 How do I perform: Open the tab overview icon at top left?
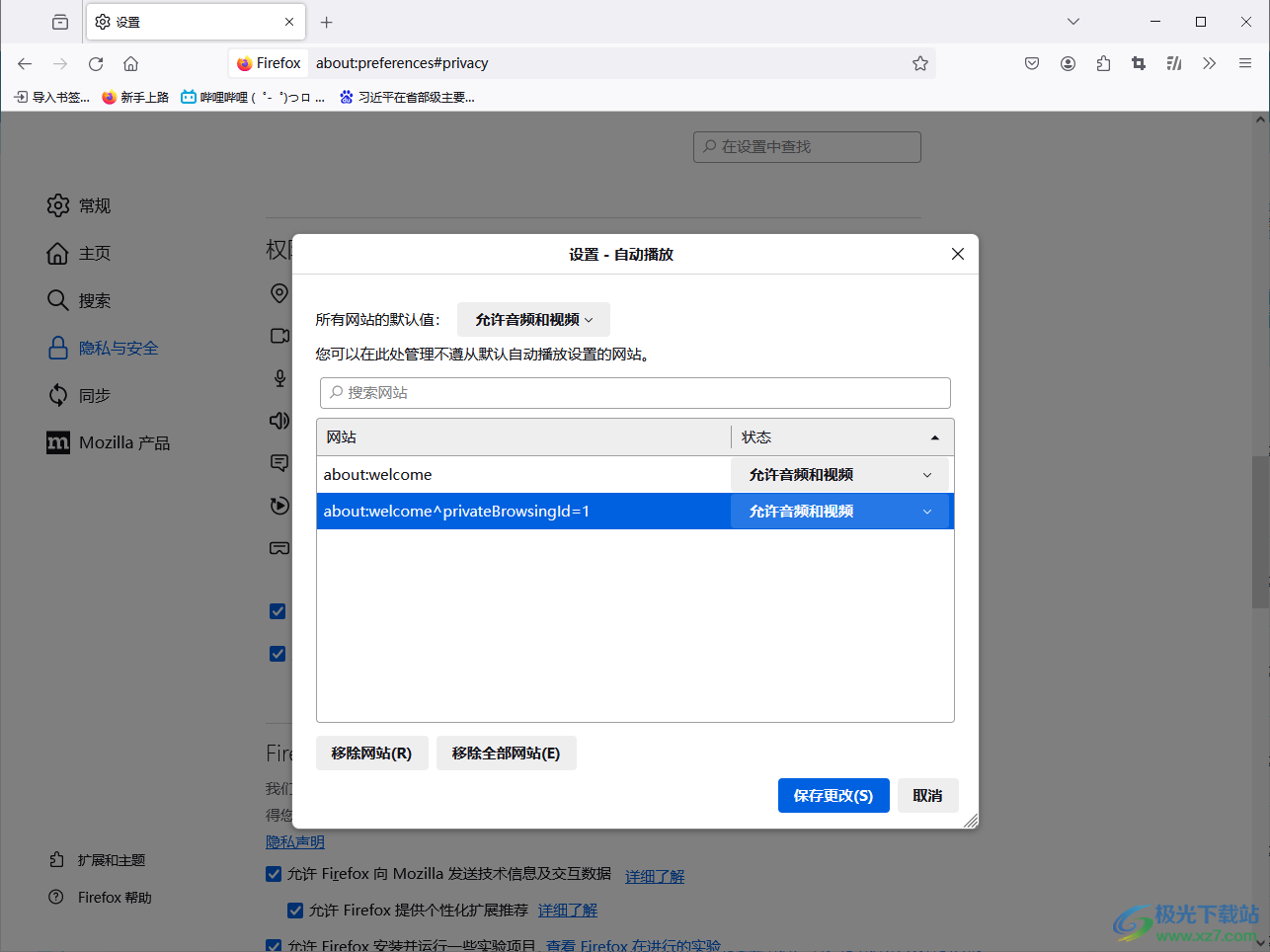[x=60, y=22]
